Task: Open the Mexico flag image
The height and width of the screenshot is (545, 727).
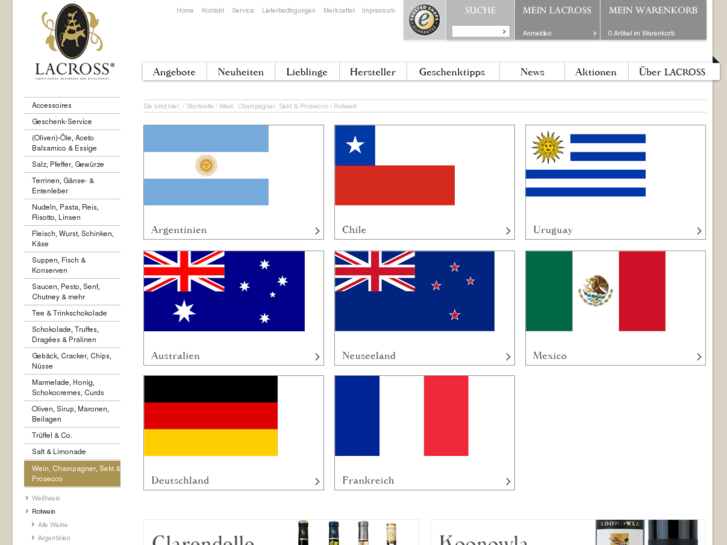Action: pyautogui.click(x=596, y=291)
